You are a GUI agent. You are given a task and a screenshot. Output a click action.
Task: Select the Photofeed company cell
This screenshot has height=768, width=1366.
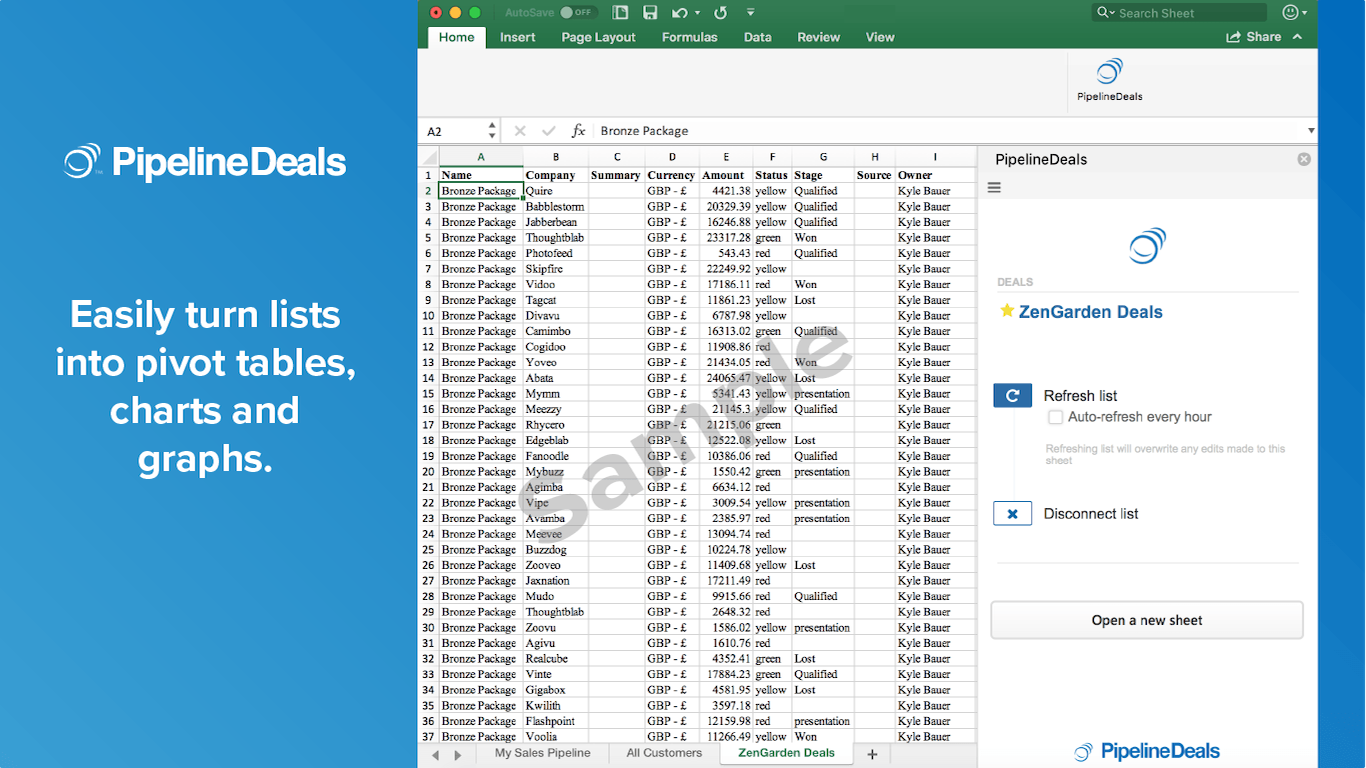point(556,253)
